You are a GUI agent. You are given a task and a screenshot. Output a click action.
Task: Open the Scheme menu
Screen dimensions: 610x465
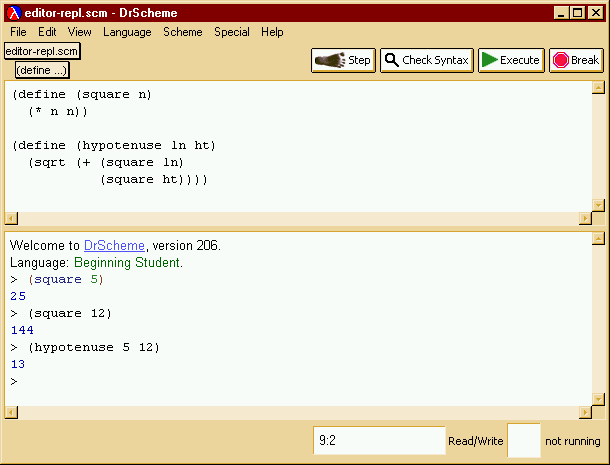pyautogui.click(x=182, y=32)
